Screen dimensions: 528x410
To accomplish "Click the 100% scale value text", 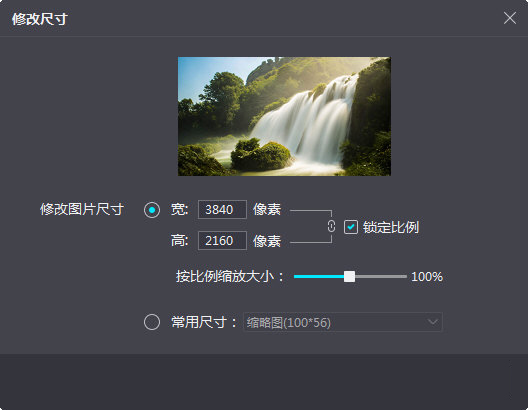I will tap(427, 277).
